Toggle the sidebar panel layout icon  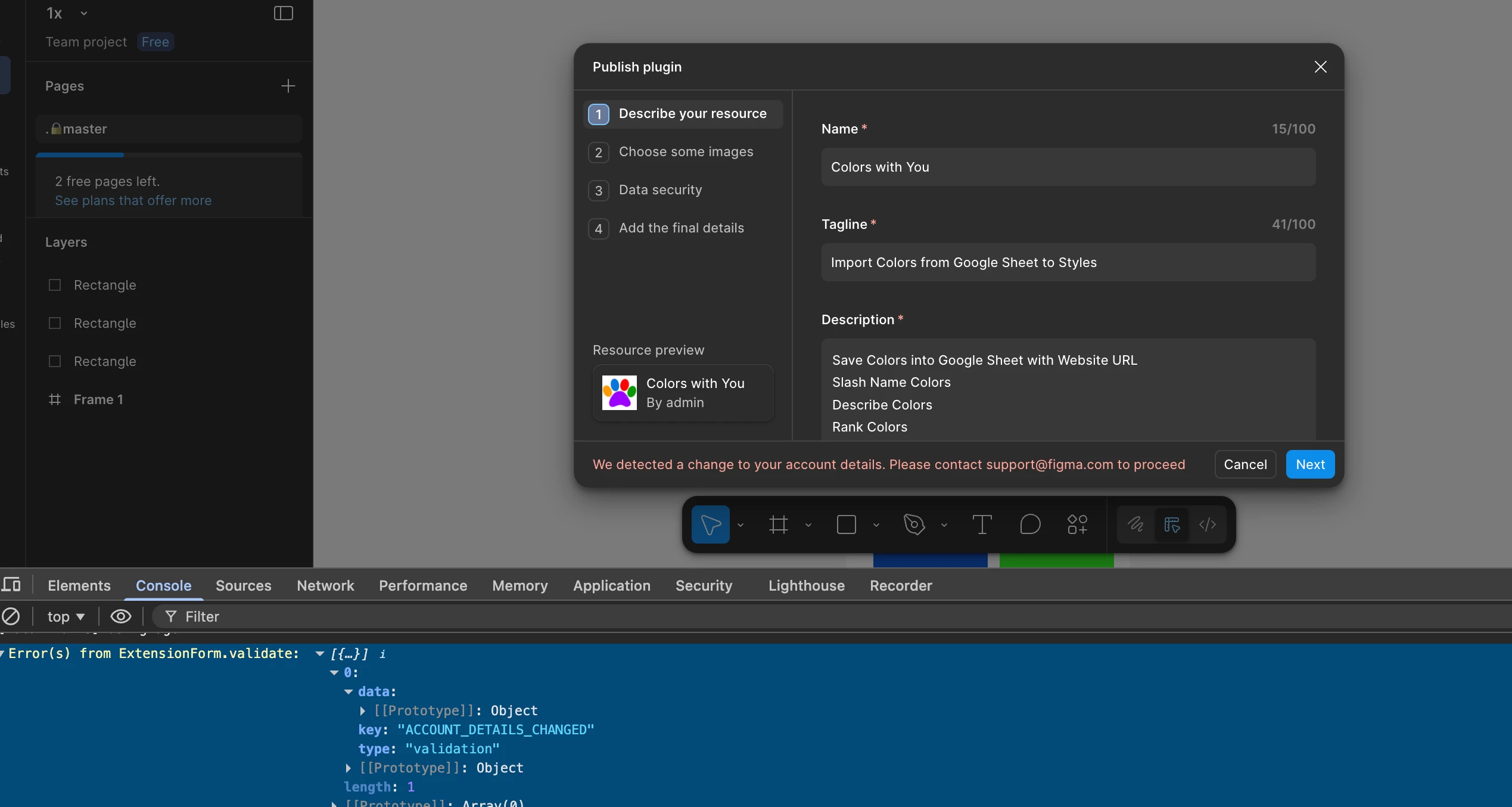click(283, 13)
